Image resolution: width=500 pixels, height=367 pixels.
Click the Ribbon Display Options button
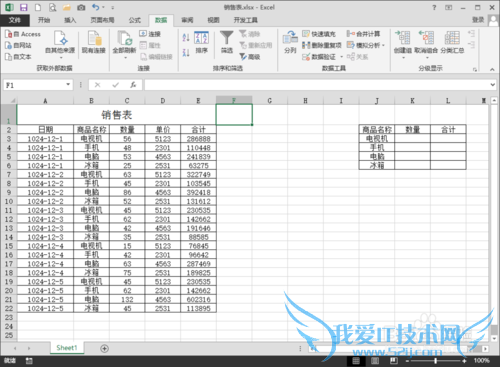[448, 7]
